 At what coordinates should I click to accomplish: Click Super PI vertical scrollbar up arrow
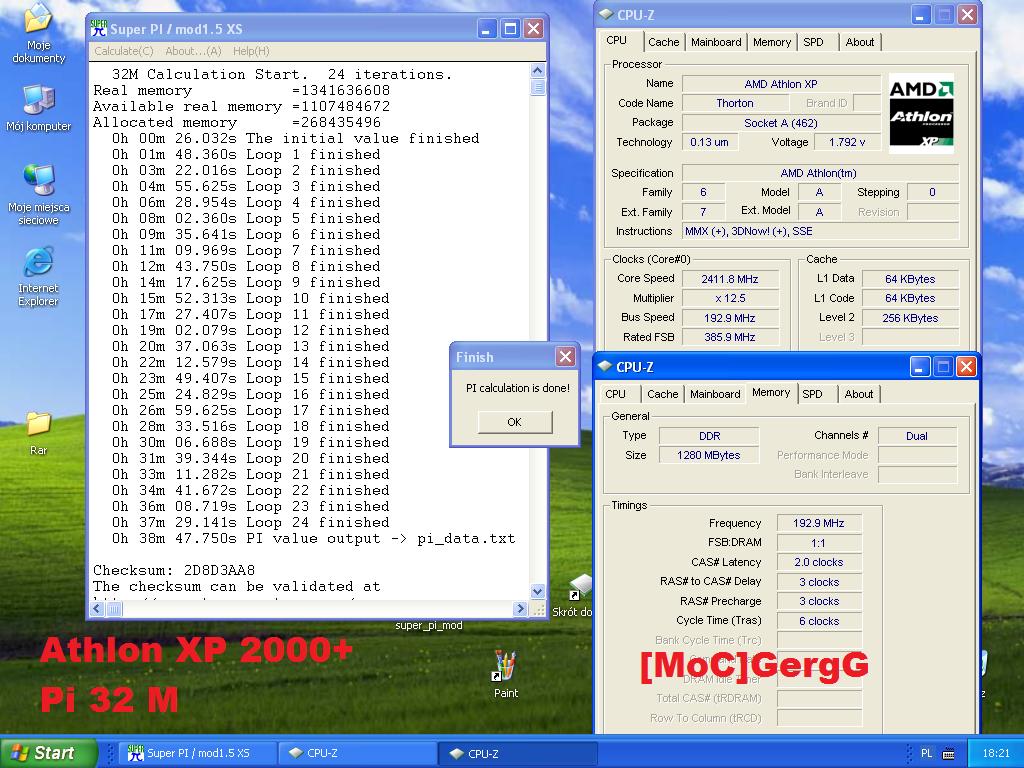(537, 71)
